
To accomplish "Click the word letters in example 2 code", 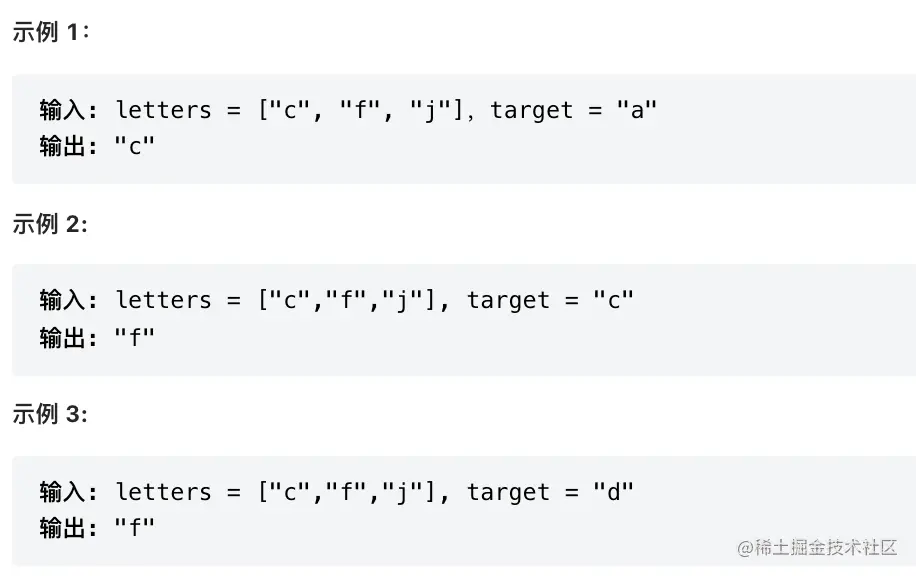I will pyautogui.click(x=163, y=299).
